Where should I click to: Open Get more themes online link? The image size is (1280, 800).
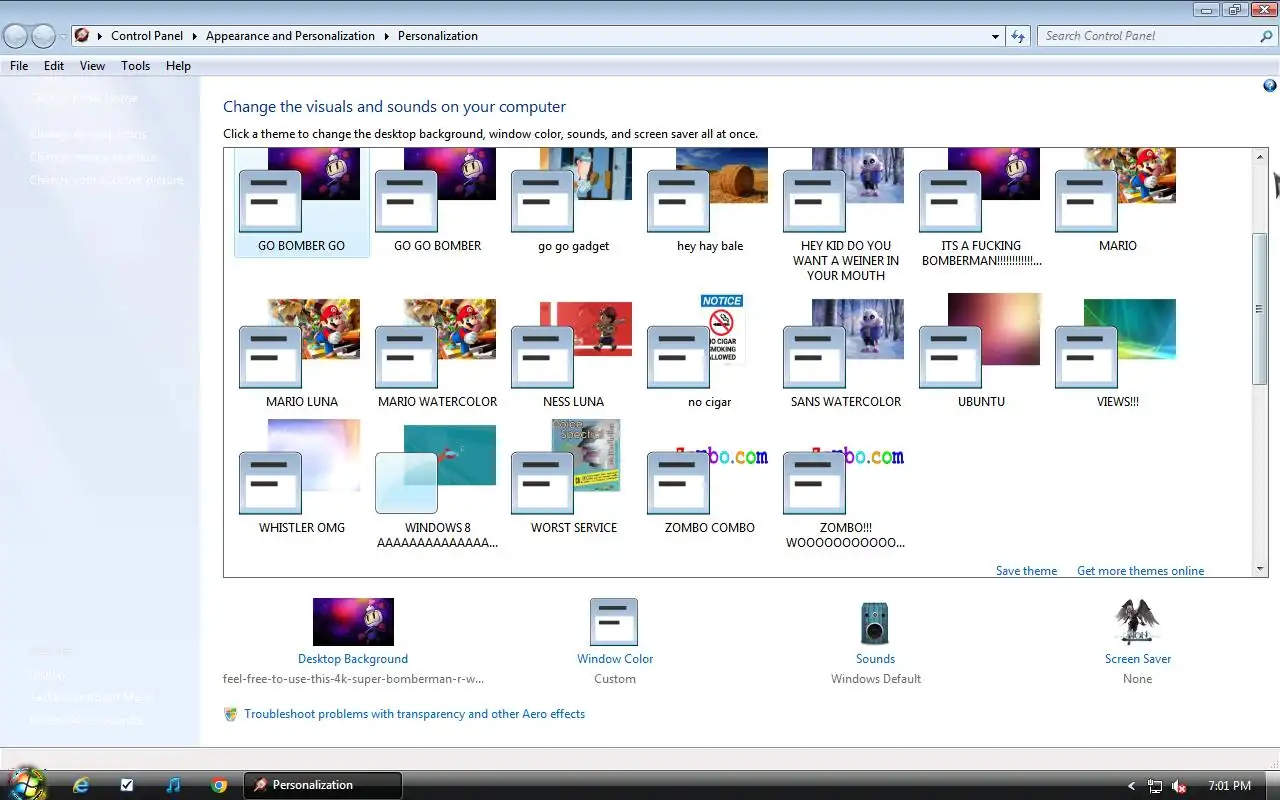(x=1140, y=571)
